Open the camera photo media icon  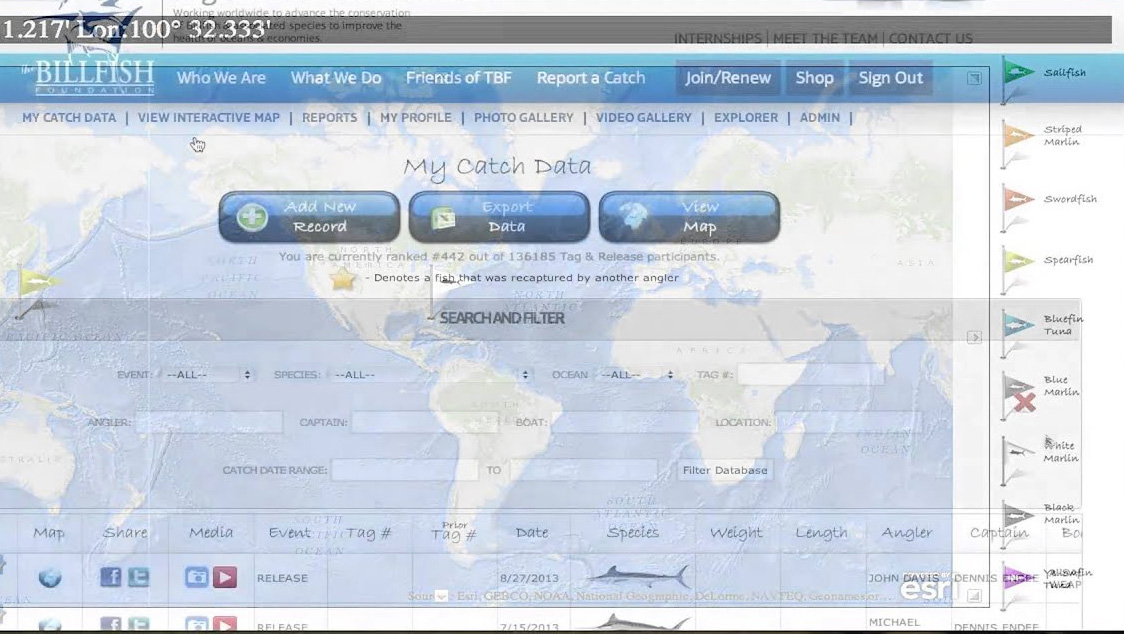coord(197,577)
